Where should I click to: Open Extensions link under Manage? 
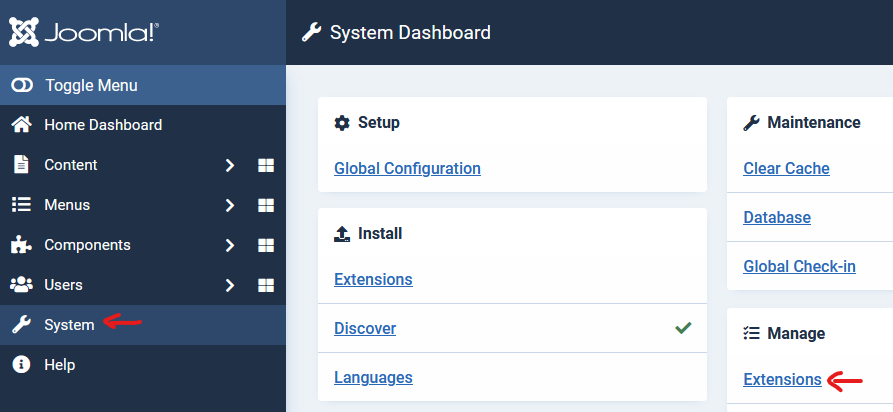[x=782, y=380]
